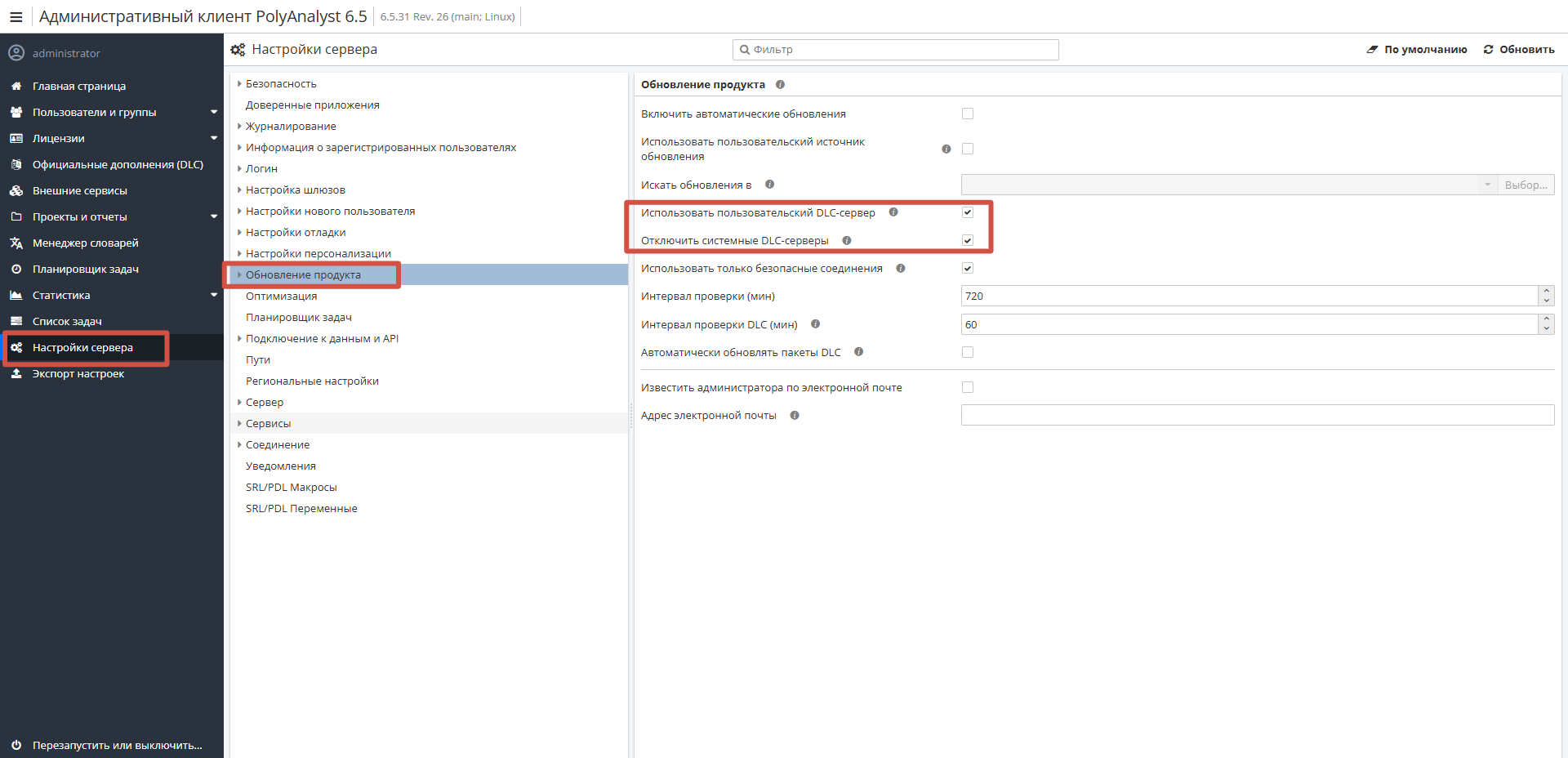Click info icon for Отключить системные DLC-серверы
1568x758 pixels.
847,240
